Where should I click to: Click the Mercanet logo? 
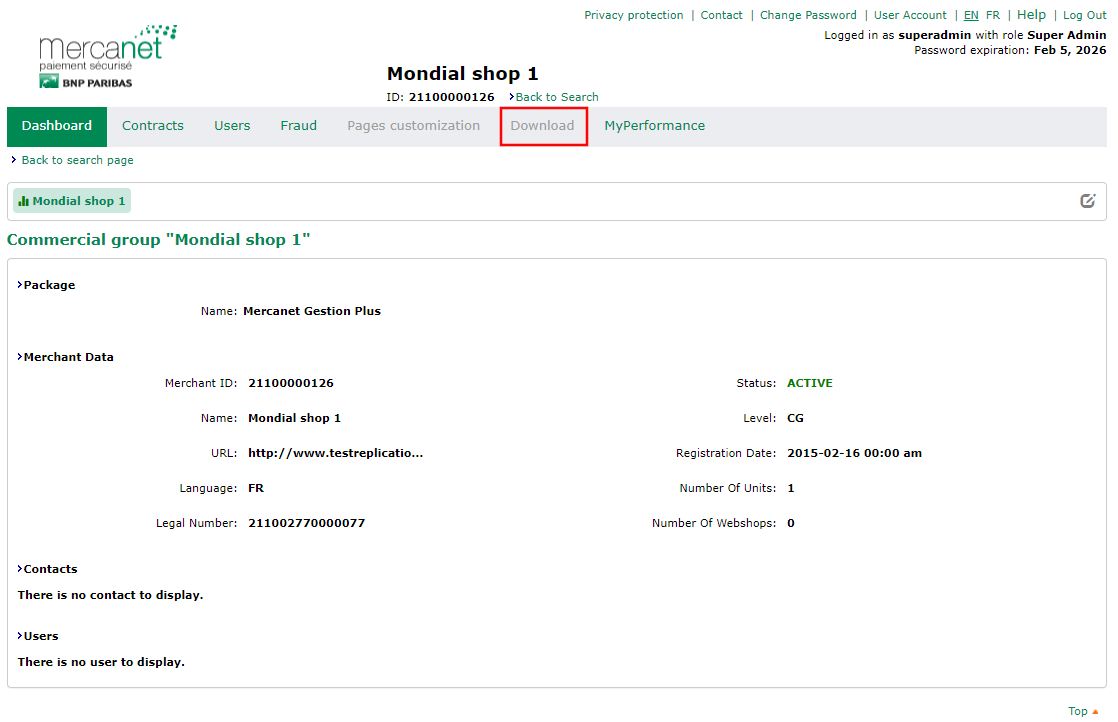105,48
